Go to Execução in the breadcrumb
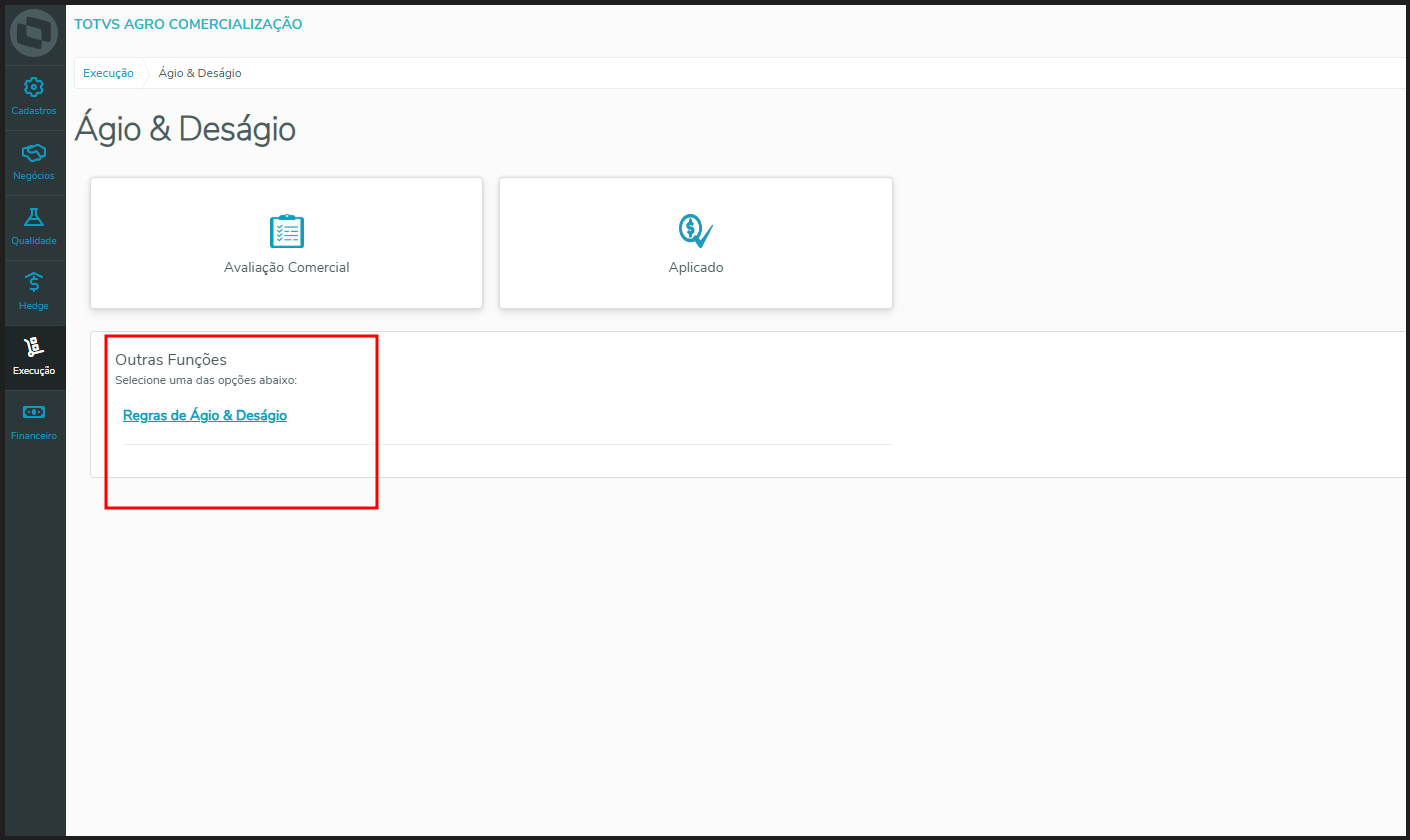This screenshot has width=1410, height=840. pos(108,73)
